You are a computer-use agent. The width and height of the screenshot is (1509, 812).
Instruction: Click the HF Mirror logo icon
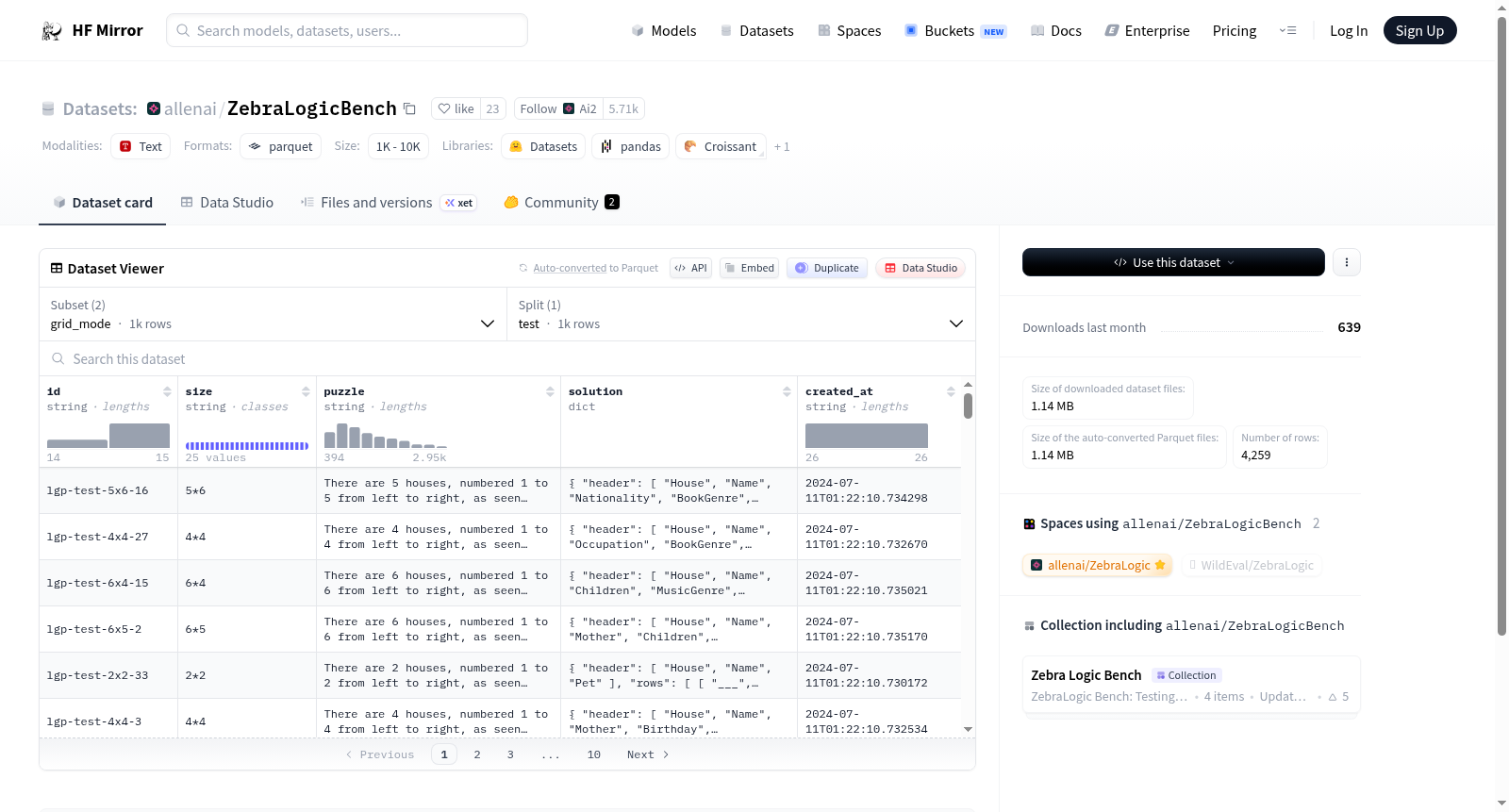coord(52,31)
